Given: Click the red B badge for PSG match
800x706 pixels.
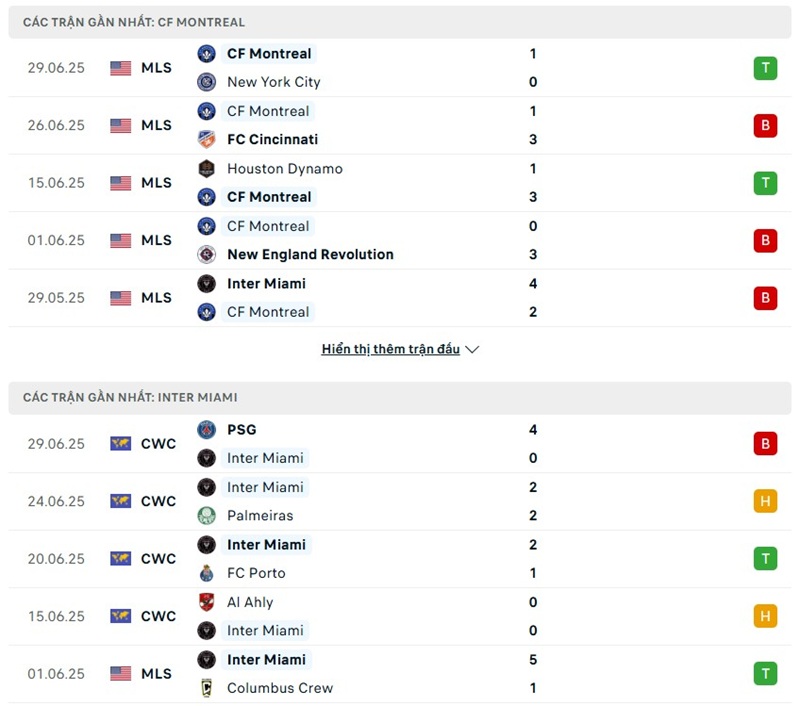Looking at the screenshot, I should pyautogui.click(x=765, y=444).
